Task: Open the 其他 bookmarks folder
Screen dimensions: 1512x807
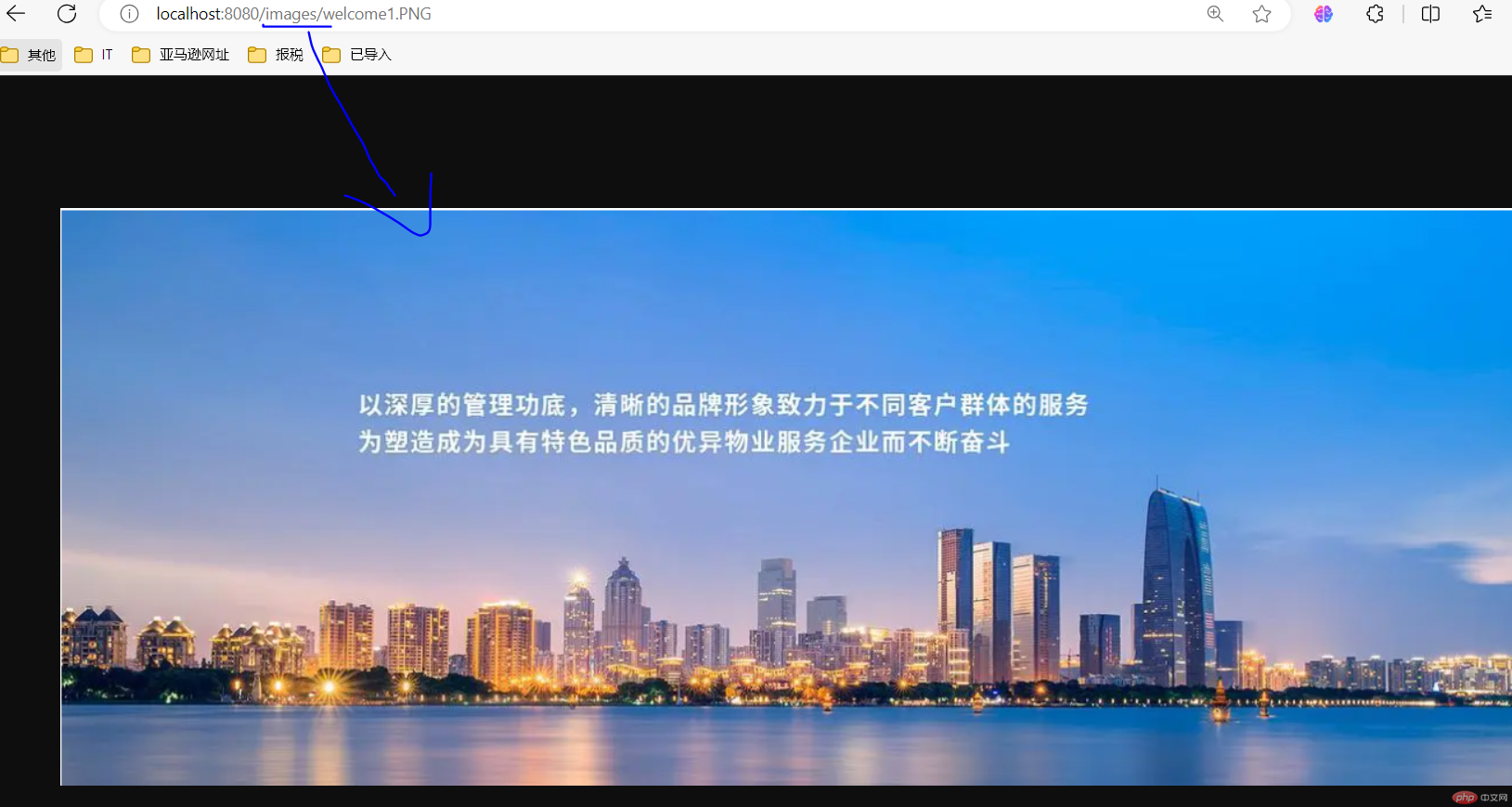Action: click(x=30, y=55)
